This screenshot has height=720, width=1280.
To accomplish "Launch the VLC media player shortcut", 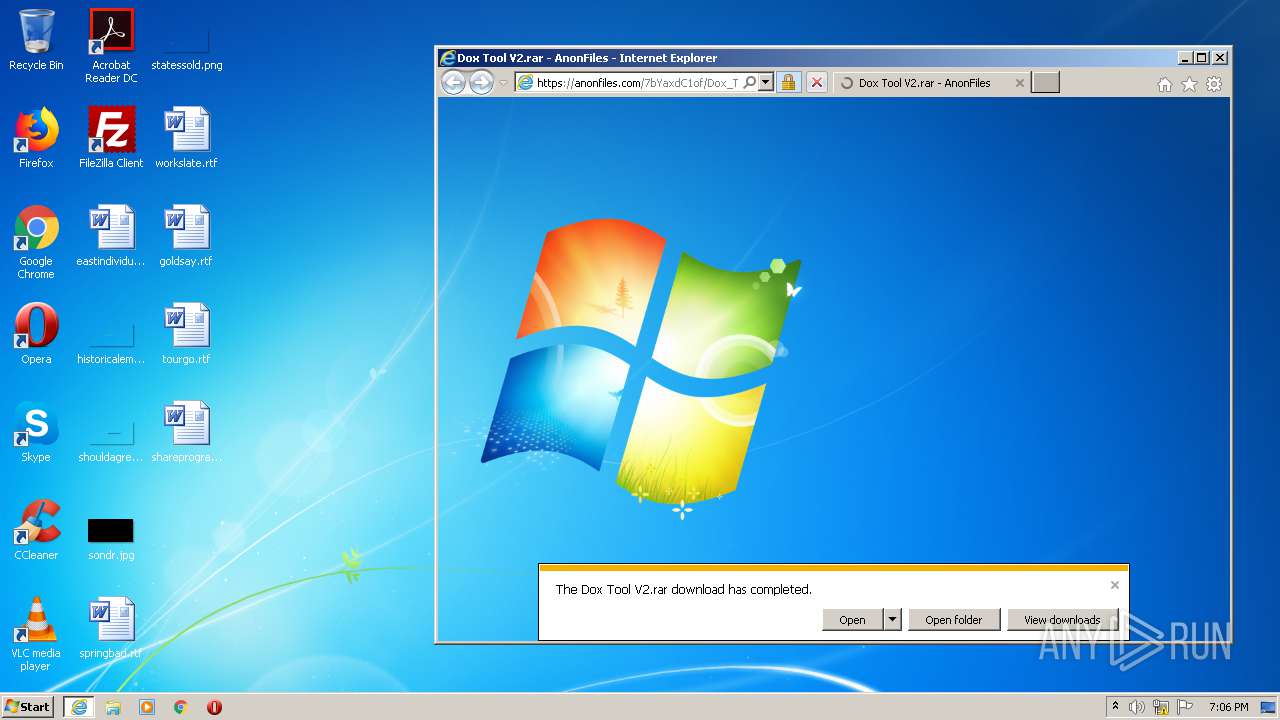I will [x=36, y=634].
